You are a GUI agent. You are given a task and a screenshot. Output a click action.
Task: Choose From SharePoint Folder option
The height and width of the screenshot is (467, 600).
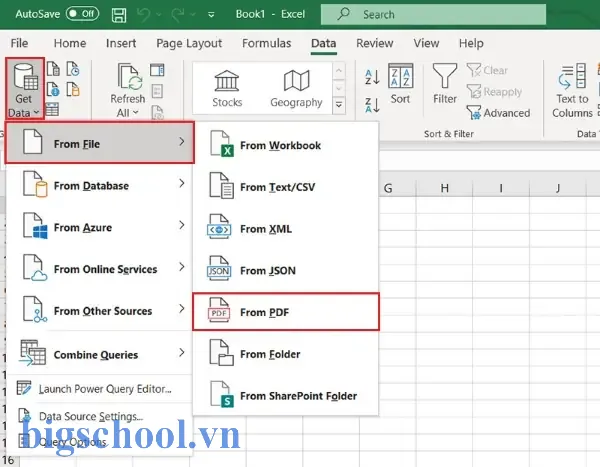point(285,396)
